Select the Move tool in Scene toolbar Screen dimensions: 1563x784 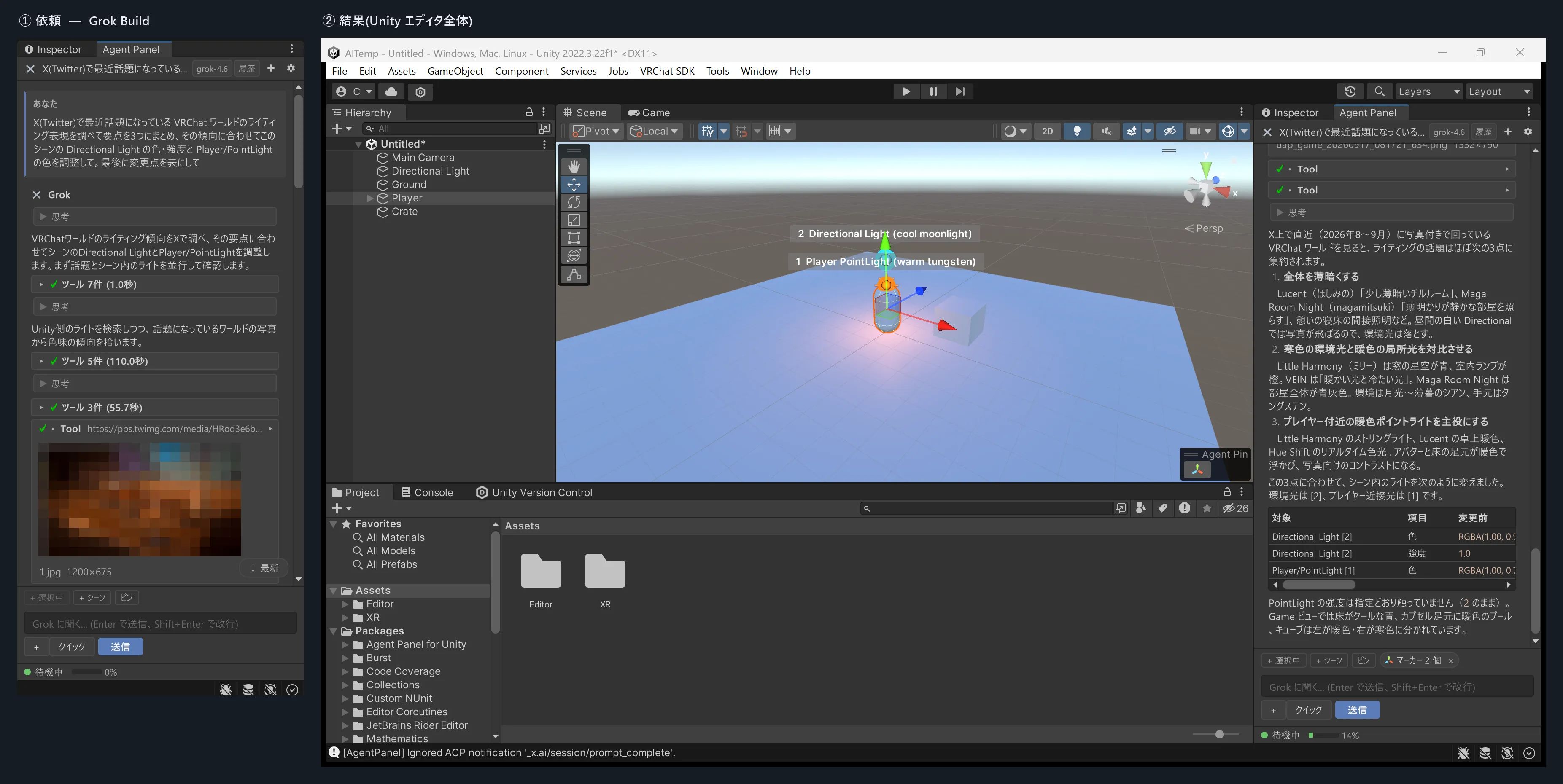[574, 184]
